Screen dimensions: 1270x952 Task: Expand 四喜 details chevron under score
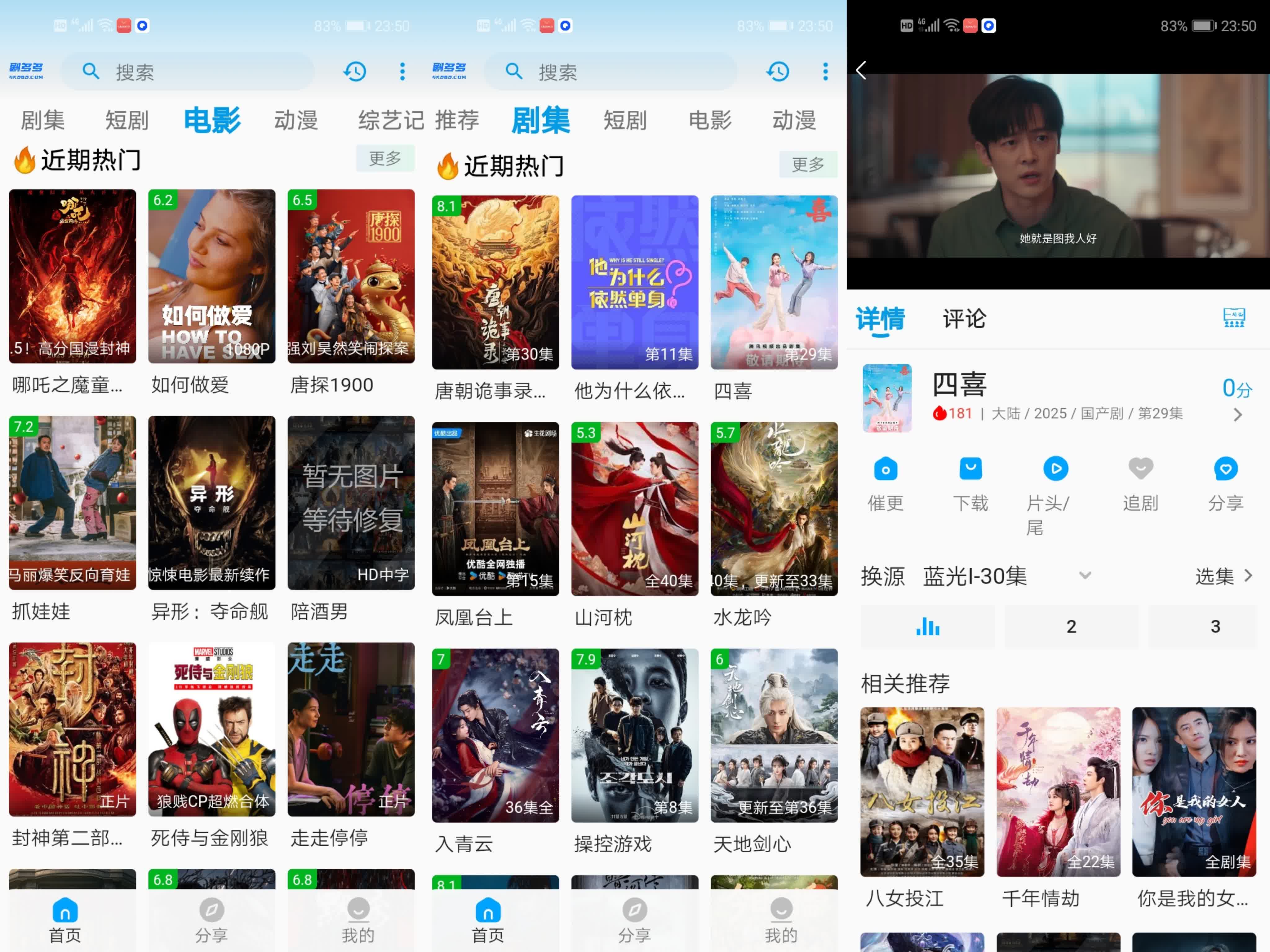(1237, 414)
